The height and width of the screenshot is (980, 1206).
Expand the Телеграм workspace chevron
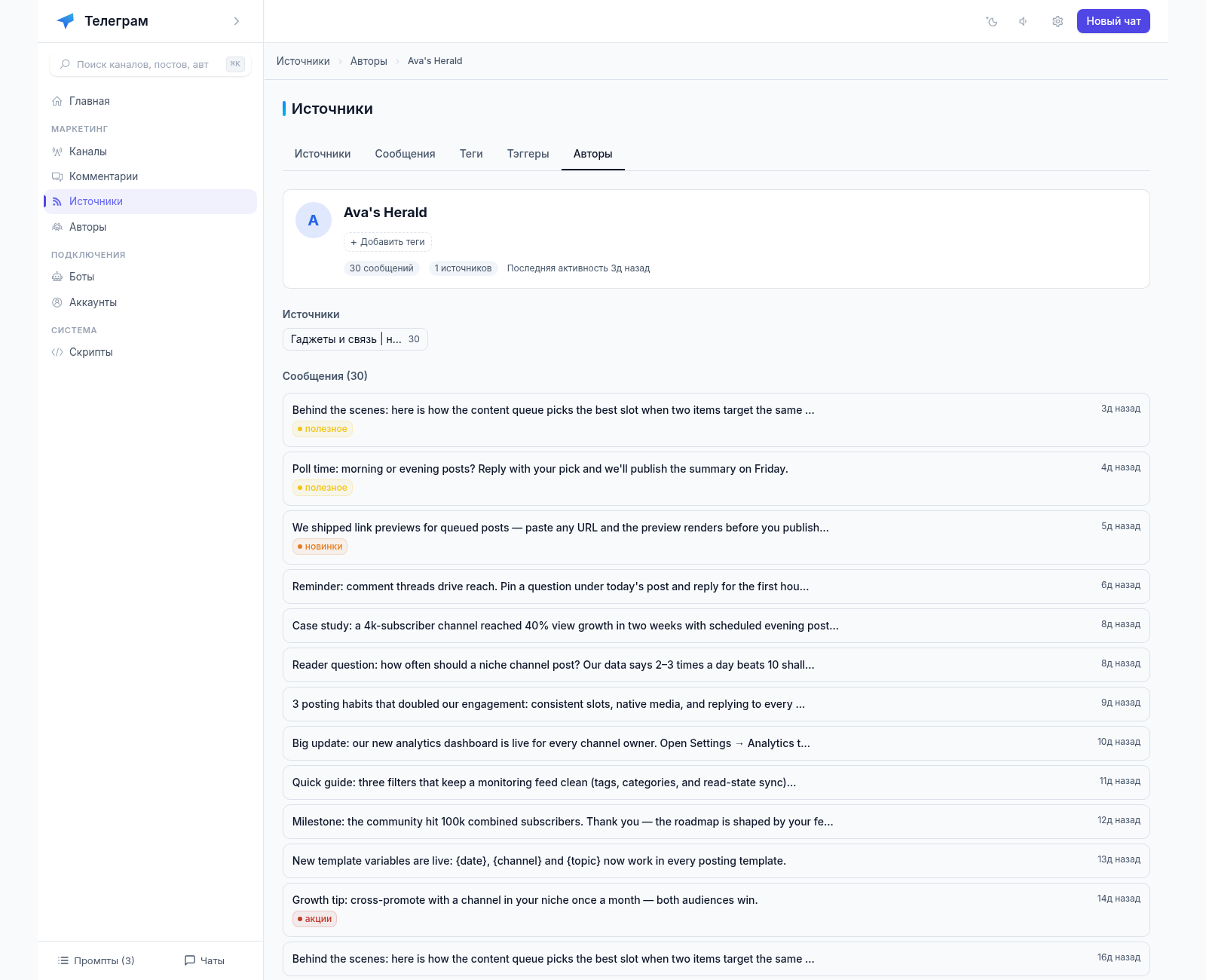point(237,21)
